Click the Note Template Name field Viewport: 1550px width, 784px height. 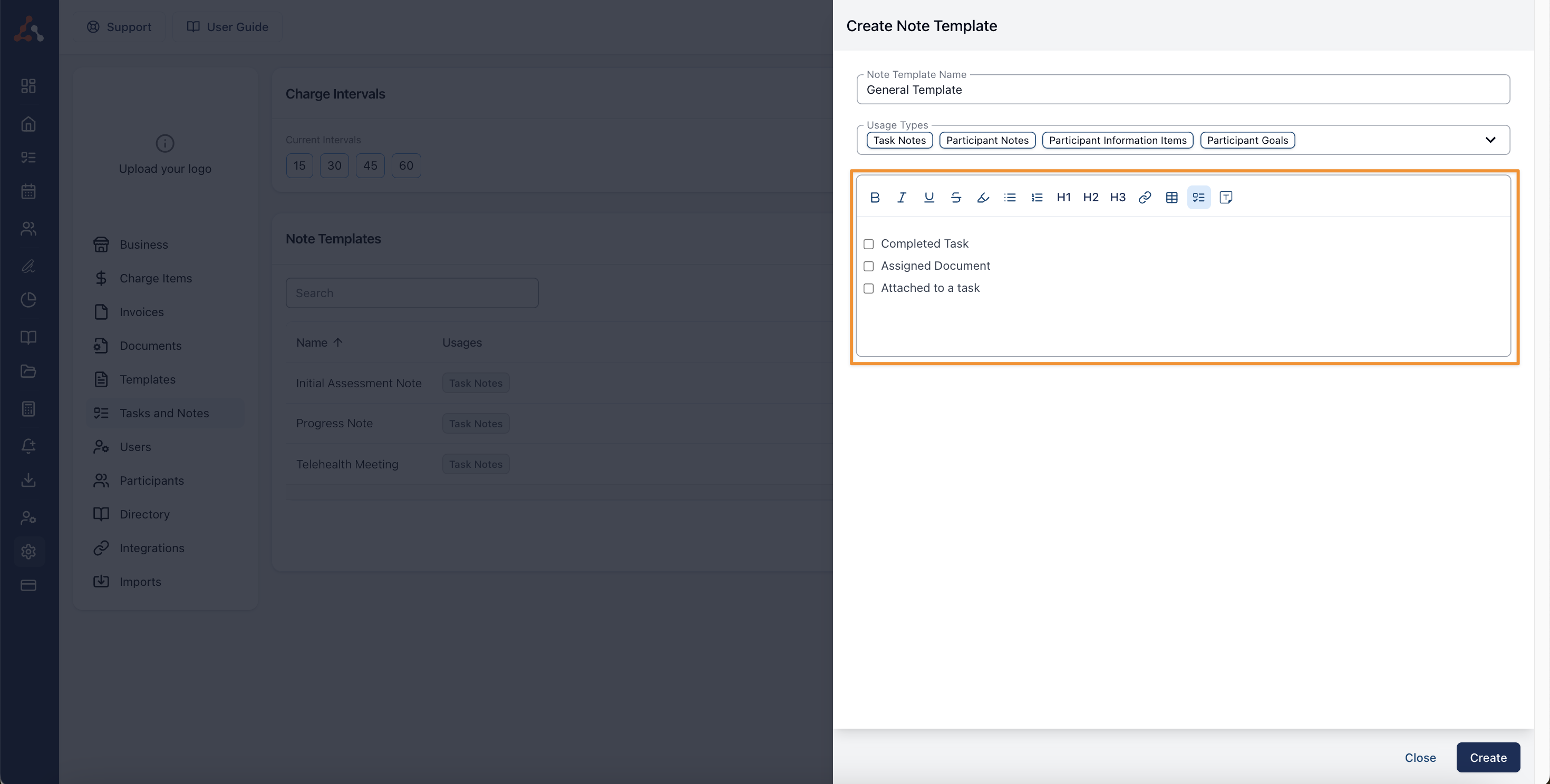coord(1183,90)
